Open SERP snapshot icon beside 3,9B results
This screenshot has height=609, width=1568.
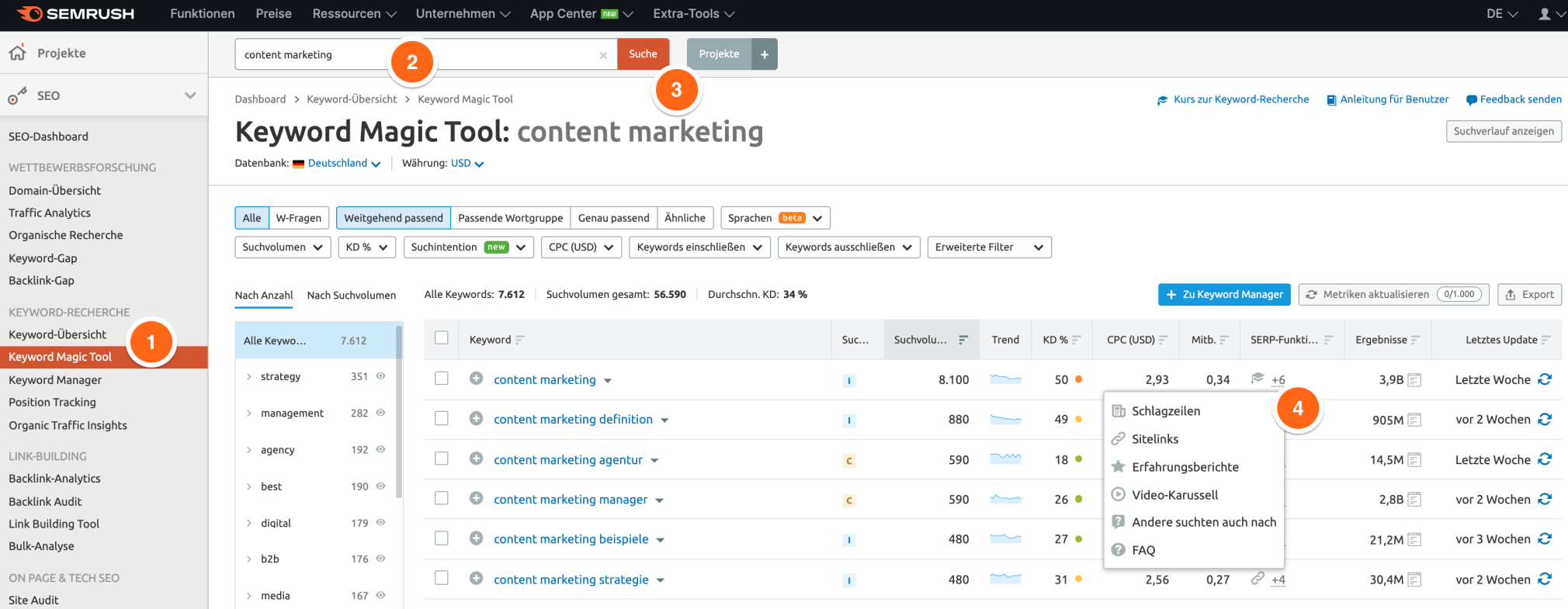[x=1414, y=380]
